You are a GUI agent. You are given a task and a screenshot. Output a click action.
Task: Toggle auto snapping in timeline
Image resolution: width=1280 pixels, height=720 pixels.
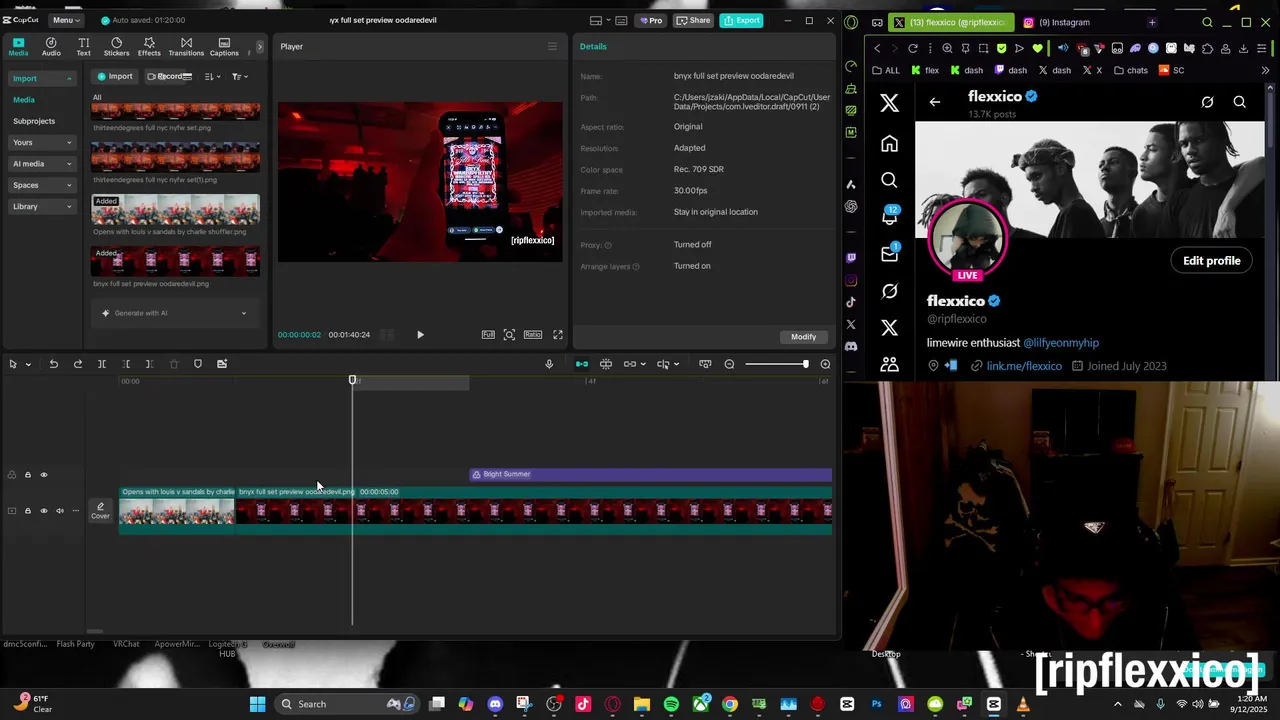click(x=606, y=364)
